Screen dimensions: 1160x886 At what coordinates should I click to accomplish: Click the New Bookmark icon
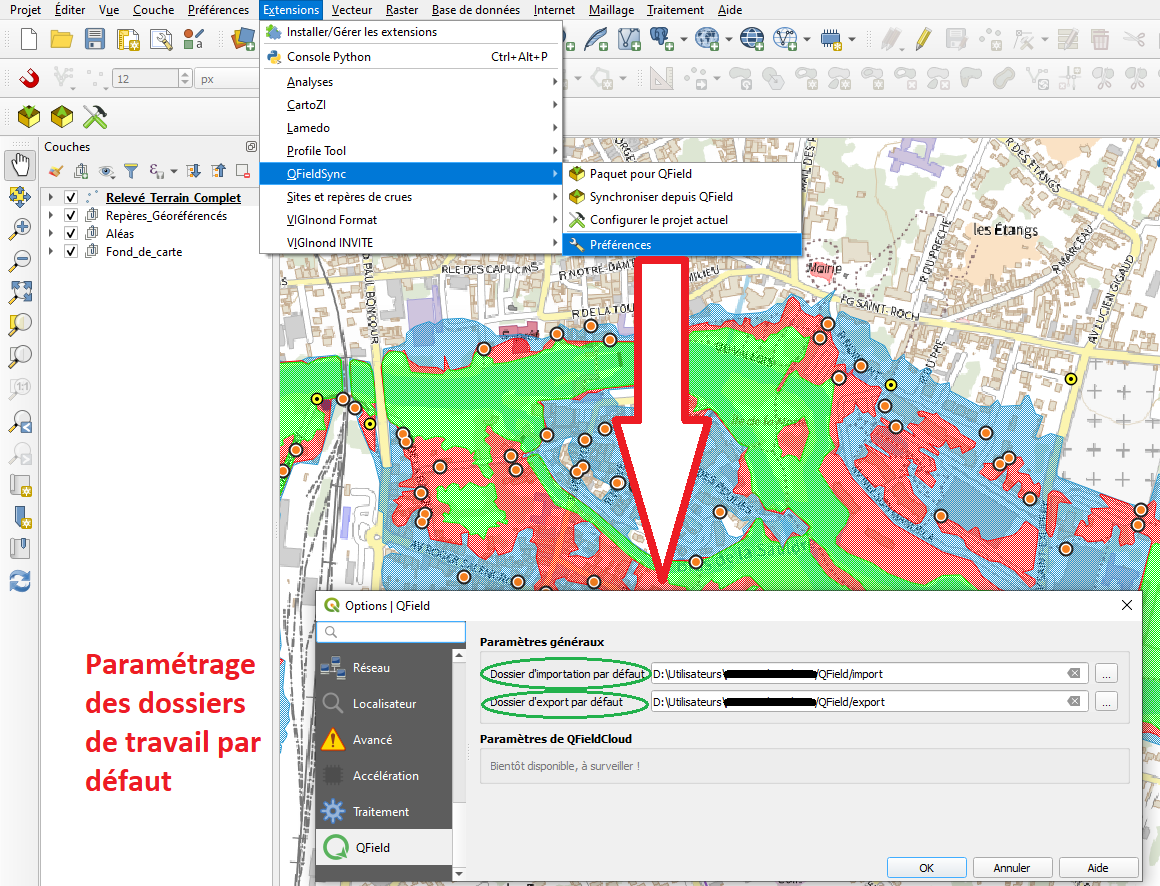(x=20, y=517)
